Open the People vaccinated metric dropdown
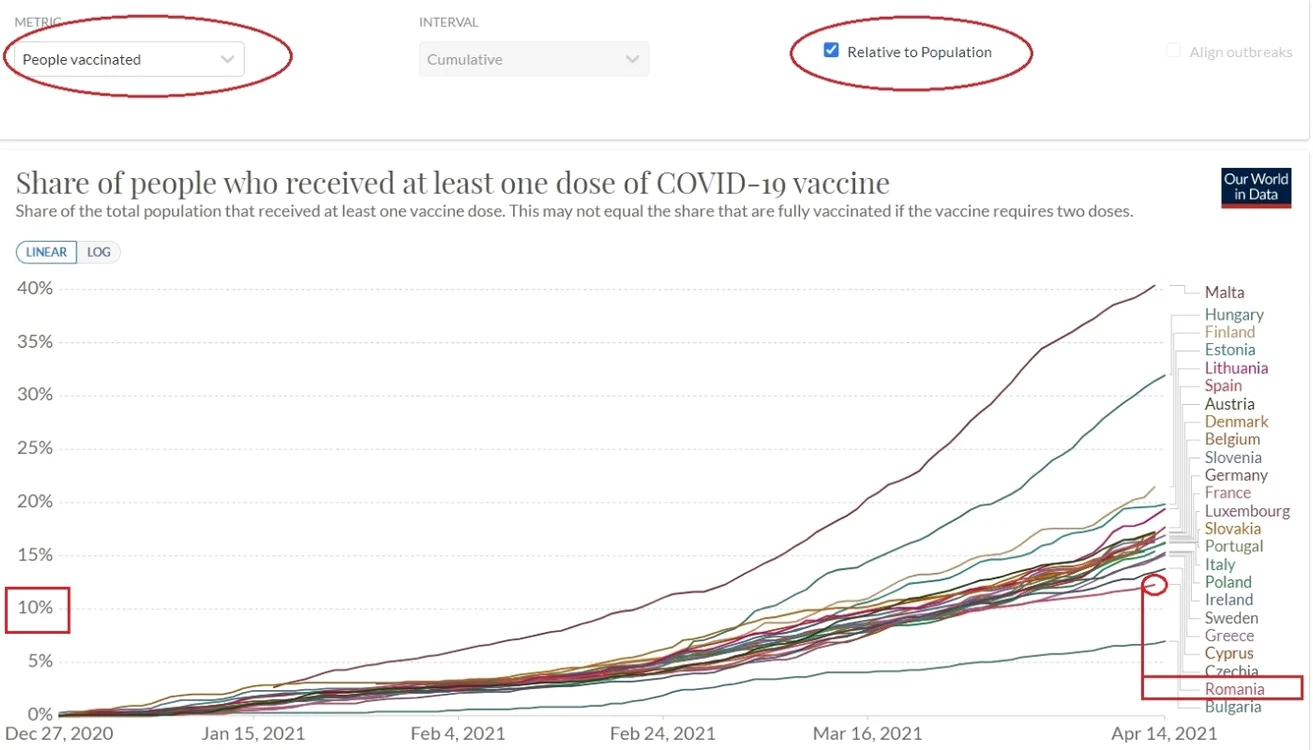 point(129,59)
